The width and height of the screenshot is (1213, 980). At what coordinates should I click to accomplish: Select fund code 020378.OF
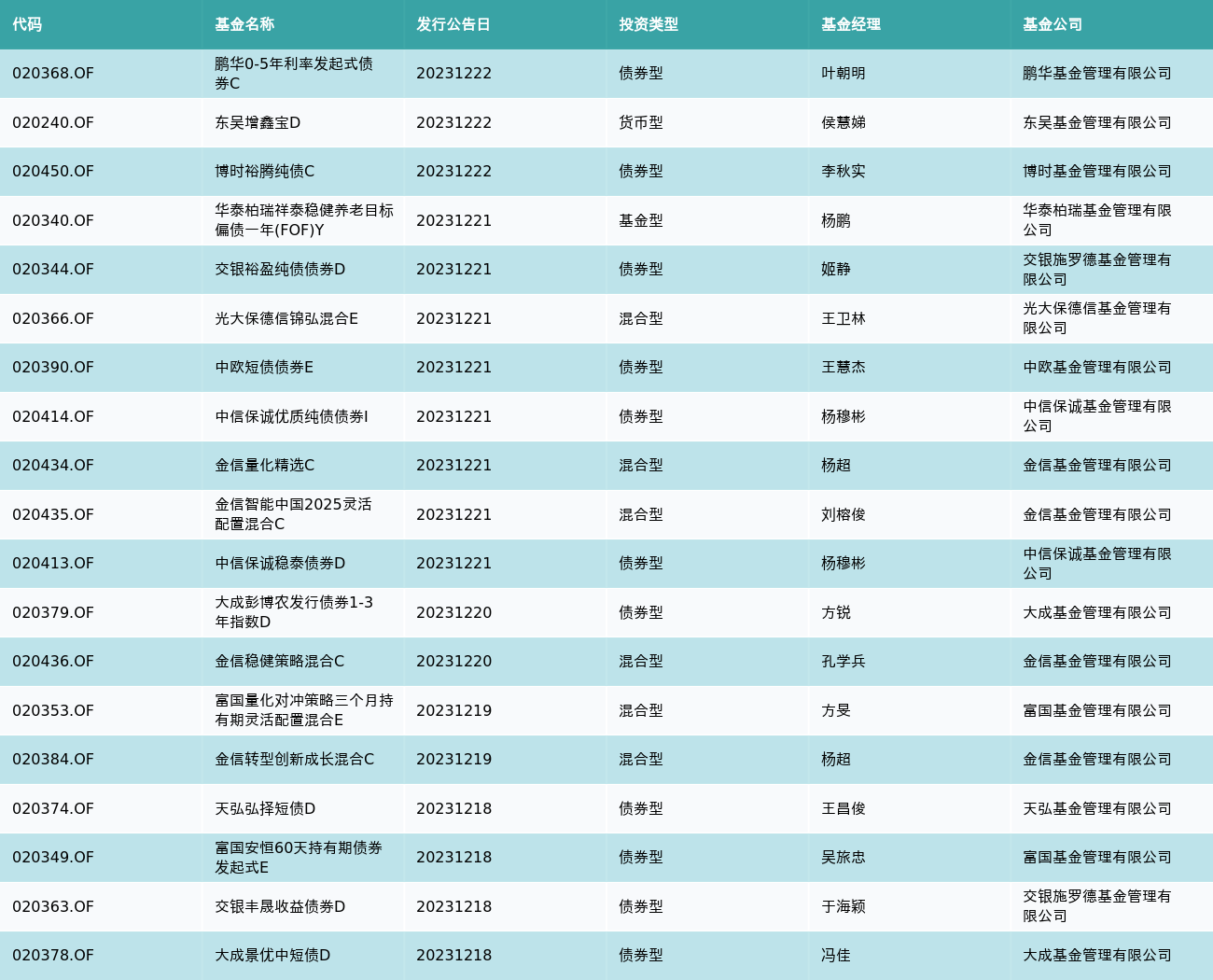53,956
